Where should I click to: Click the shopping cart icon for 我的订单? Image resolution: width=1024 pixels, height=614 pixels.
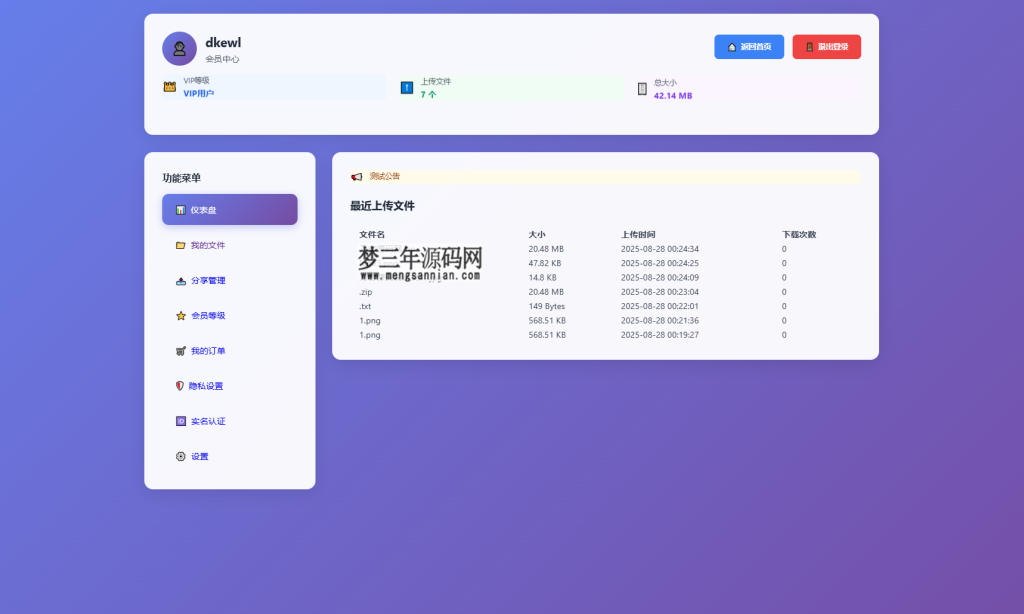(180, 351)
